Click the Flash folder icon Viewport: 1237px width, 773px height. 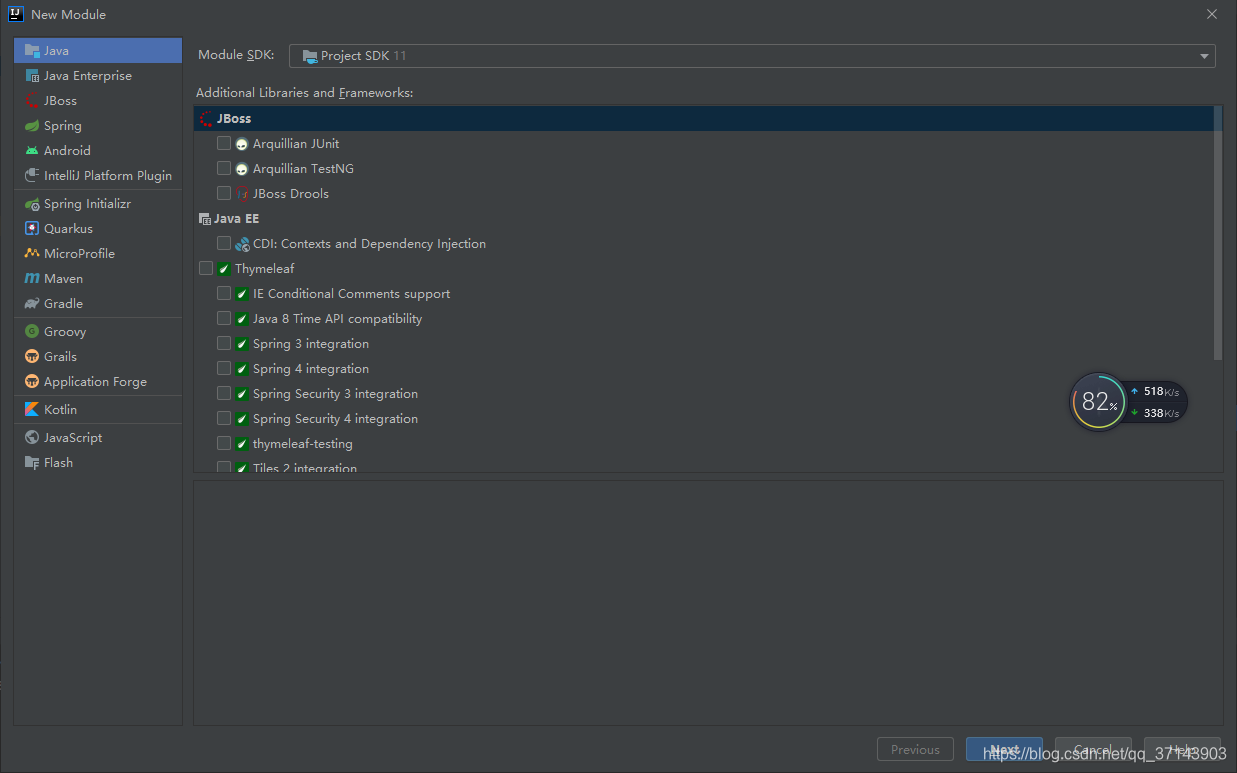(32, 462)
